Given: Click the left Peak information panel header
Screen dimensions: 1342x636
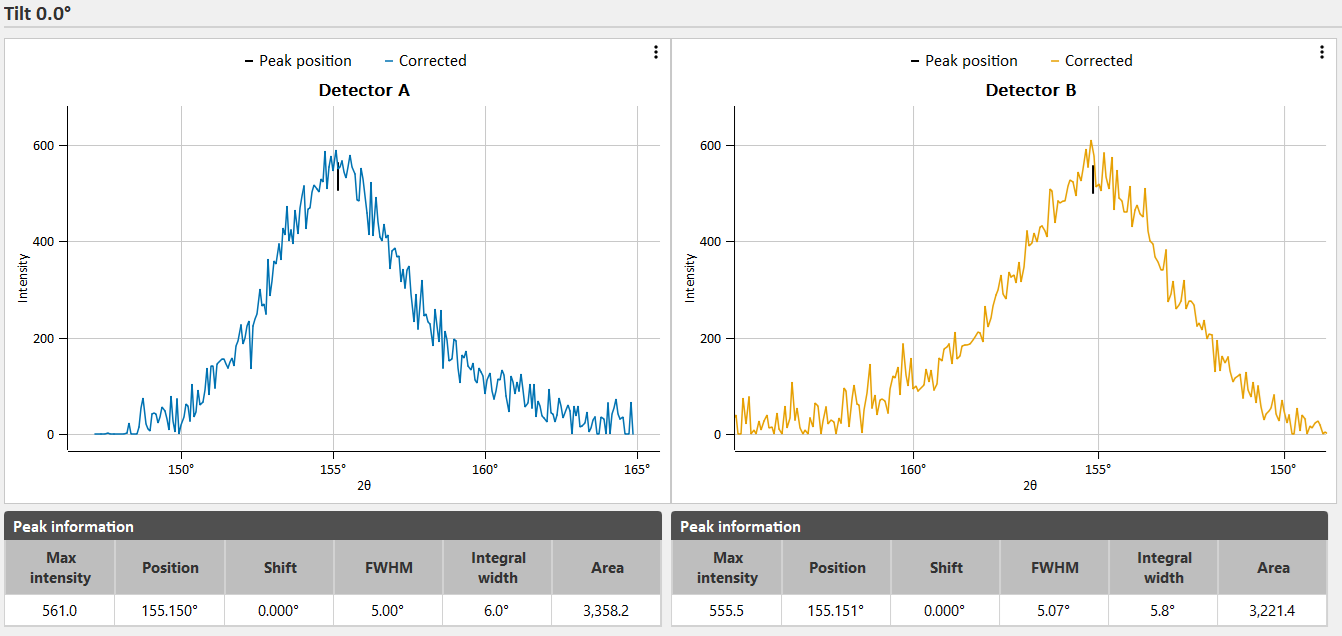Looking at the screenshot, I should click(x=333, y=526).
